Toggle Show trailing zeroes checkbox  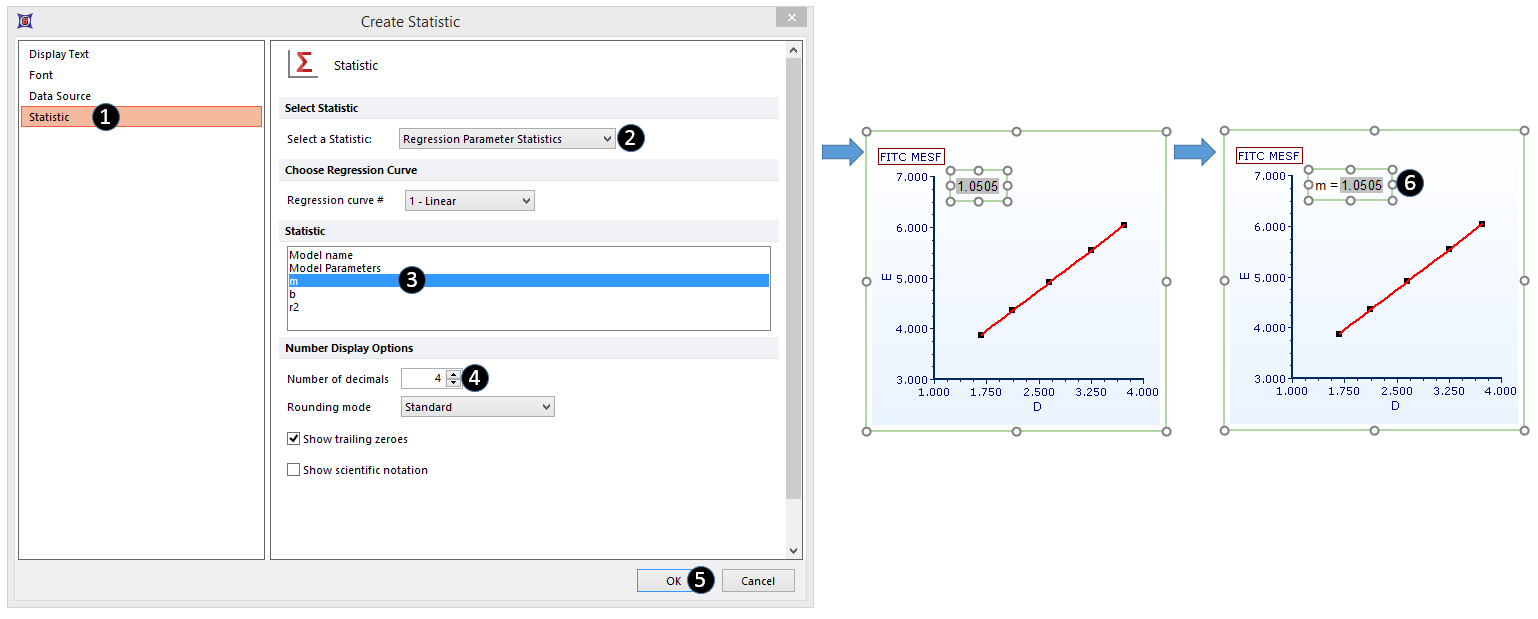294,439
